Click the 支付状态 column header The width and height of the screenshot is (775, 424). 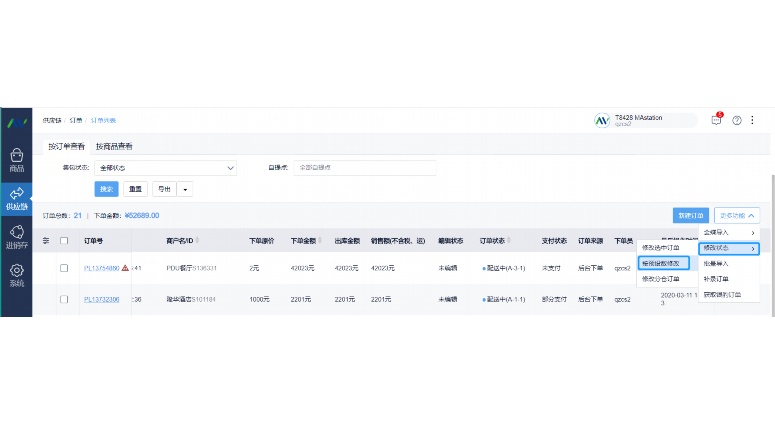click(x=554, y=241)
